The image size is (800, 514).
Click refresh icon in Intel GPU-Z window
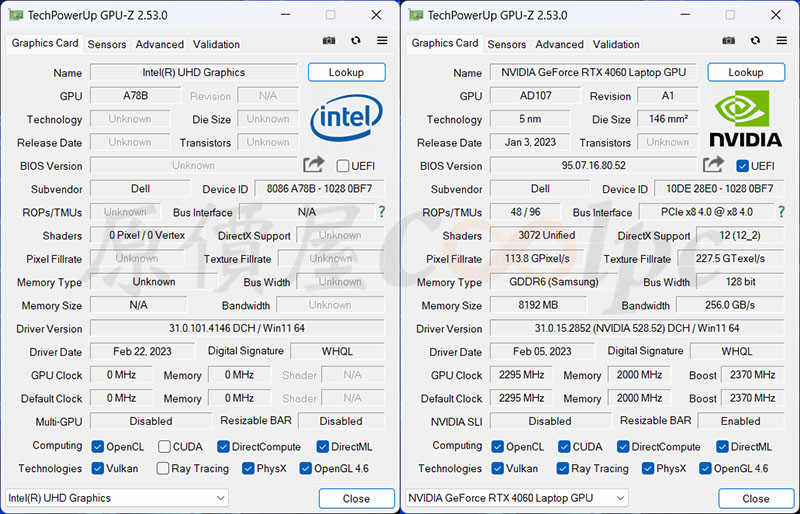pos(356,40)
